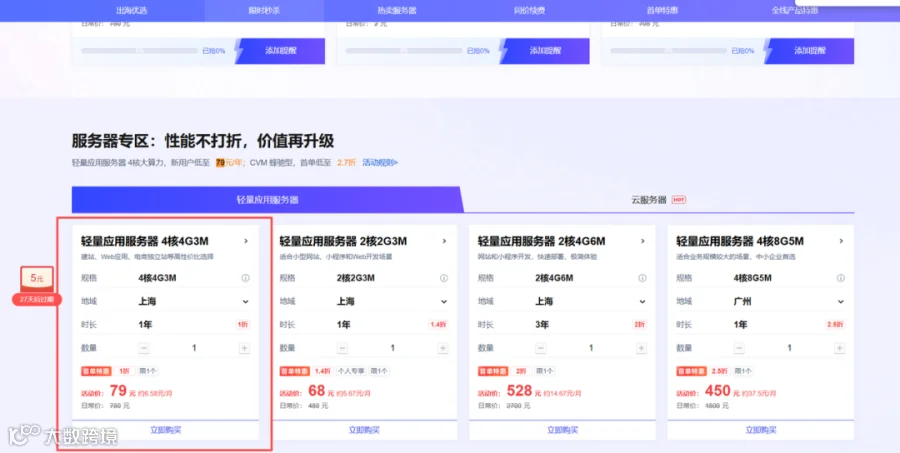Expand 上海 region dropdown on 4核4G3M card
900x453 pixels.
tap(194, 301)
